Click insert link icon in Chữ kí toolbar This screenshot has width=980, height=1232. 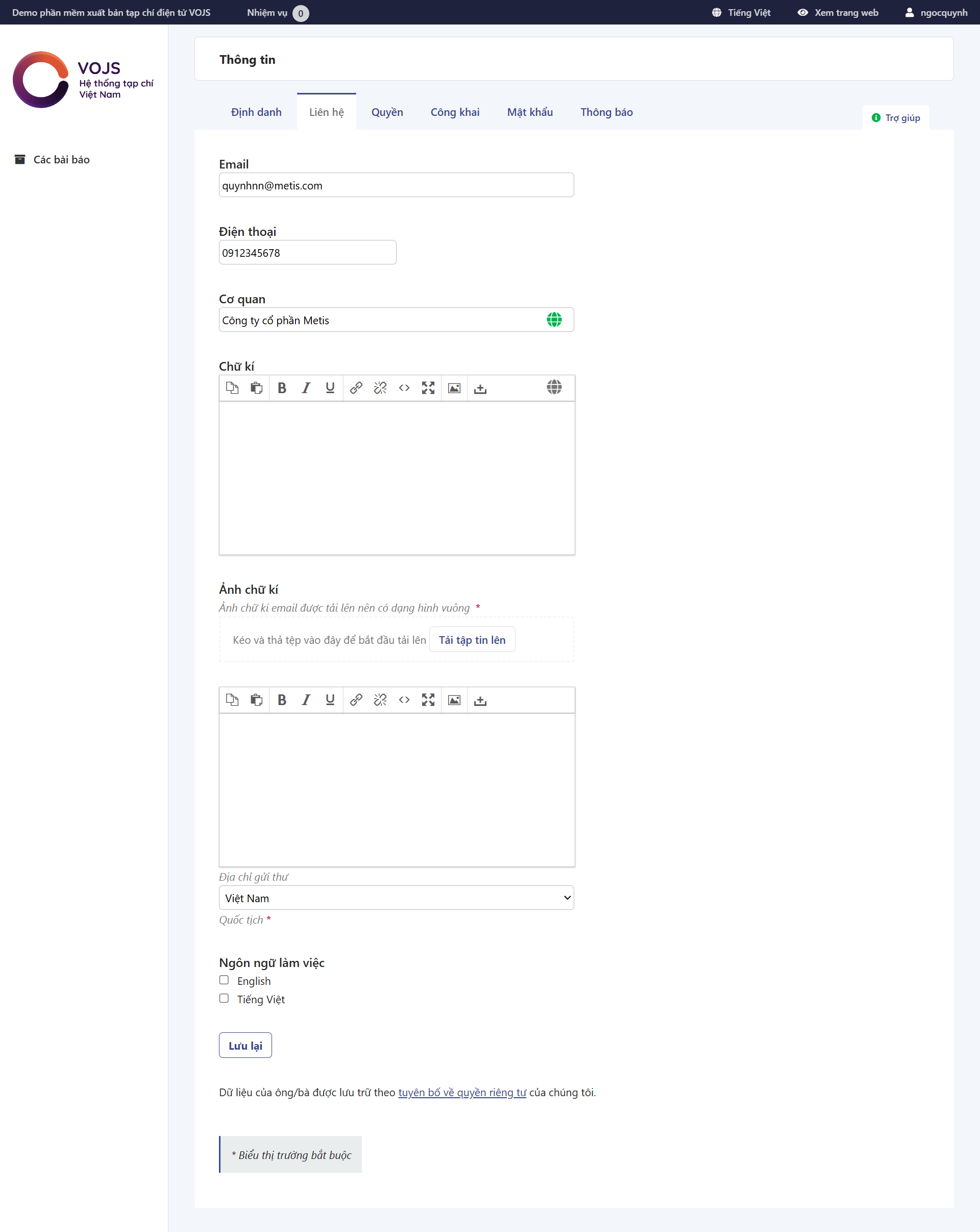pyautogui.click(x=356, y=388)
